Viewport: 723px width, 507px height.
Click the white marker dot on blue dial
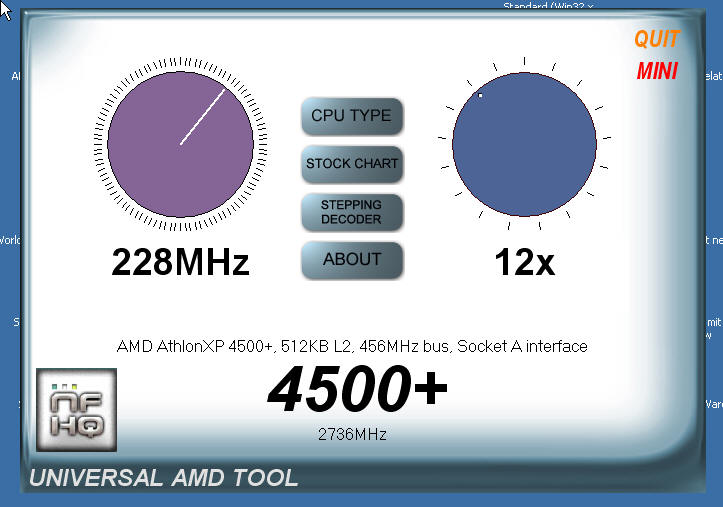tap(480, 95)
